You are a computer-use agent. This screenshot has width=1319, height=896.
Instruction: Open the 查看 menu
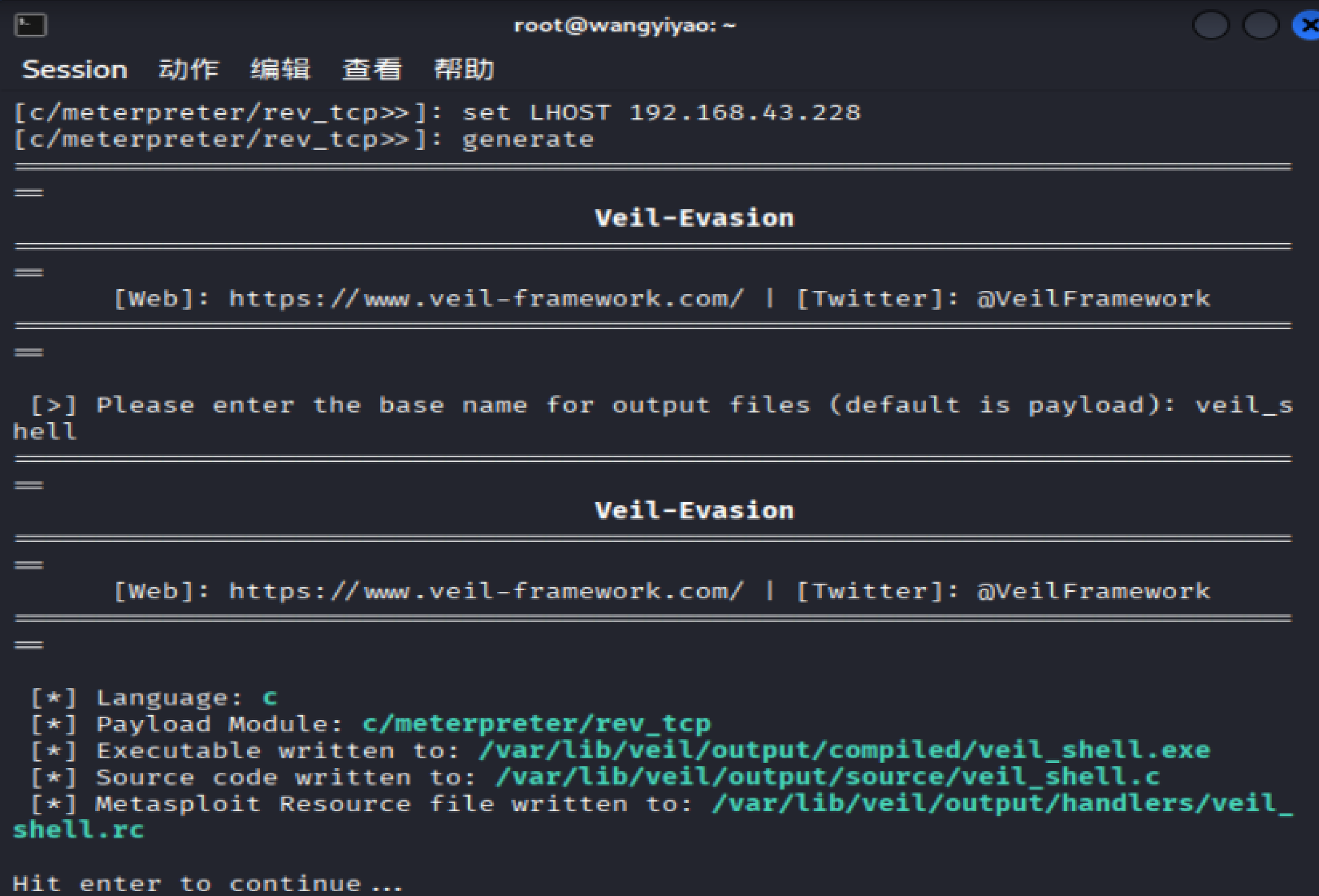[372, 70]
